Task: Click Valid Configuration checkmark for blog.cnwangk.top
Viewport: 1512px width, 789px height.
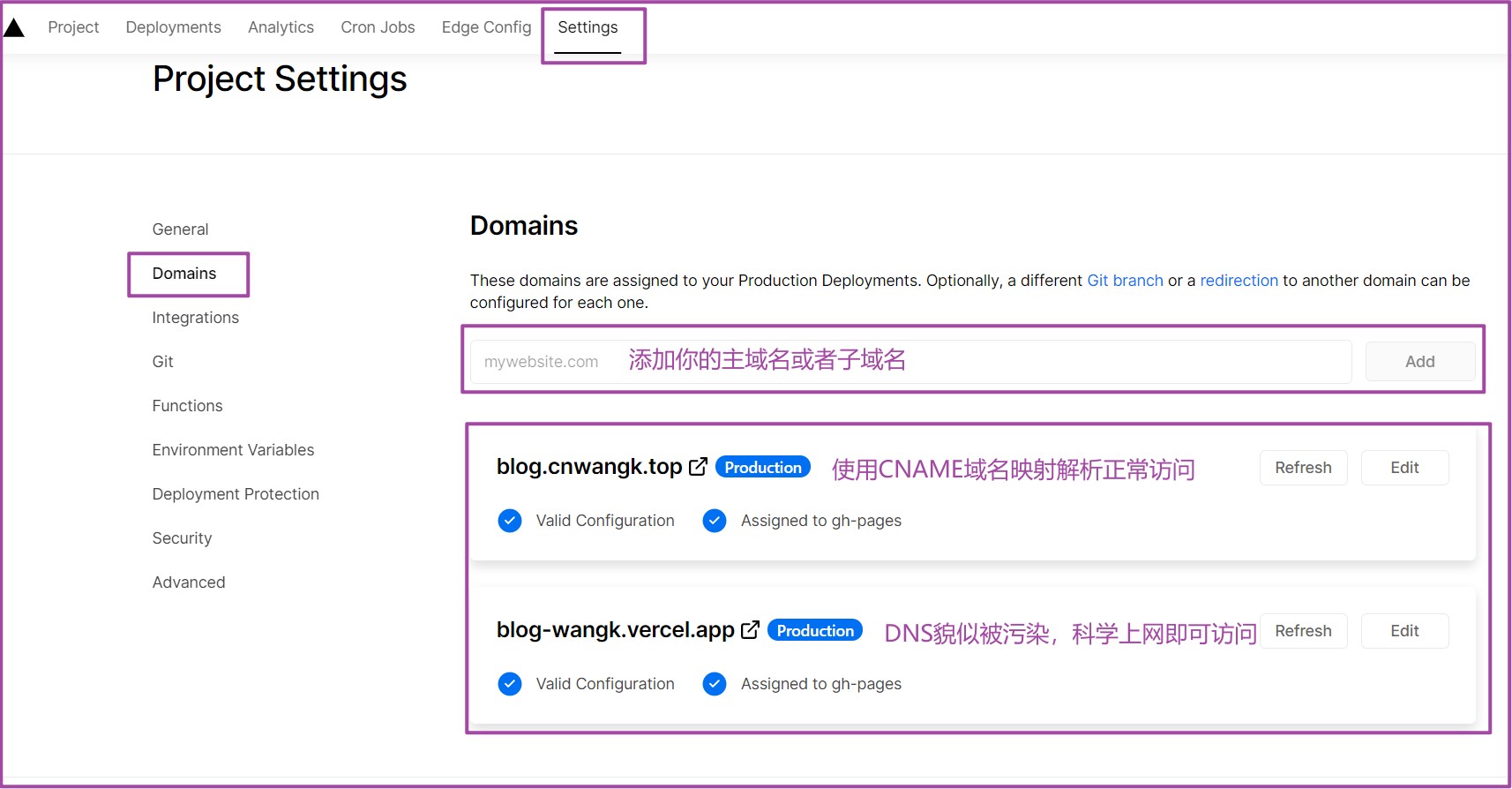Action: 510,521
